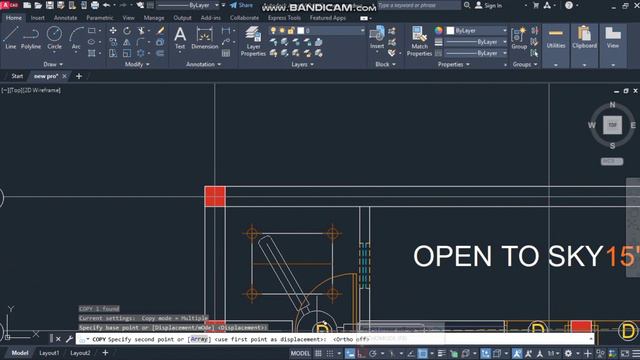Viewport: 640px width, 360px height.
Task: Click the Trim tool icon
Action: click(141, 31)
